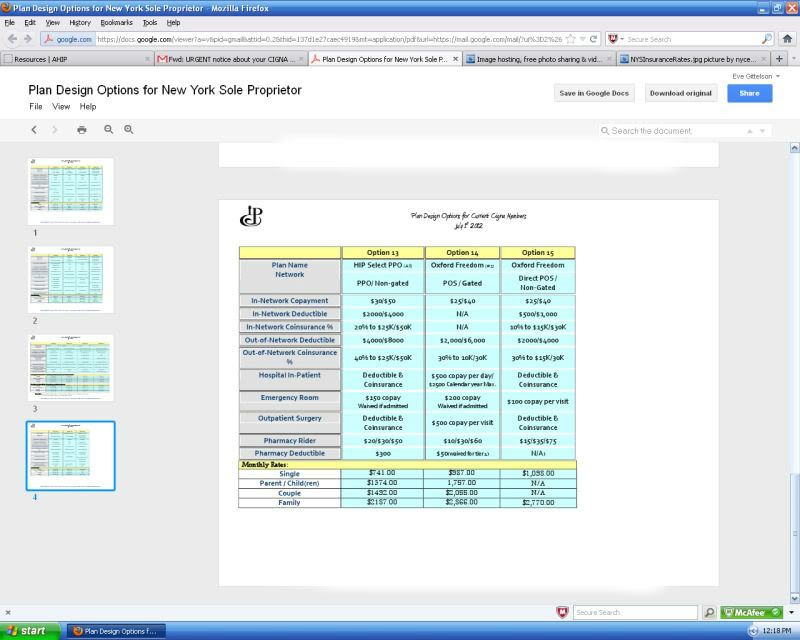800x640 pixels.
Task: Click the Option 13 column header
Action: tap(383, 252)
